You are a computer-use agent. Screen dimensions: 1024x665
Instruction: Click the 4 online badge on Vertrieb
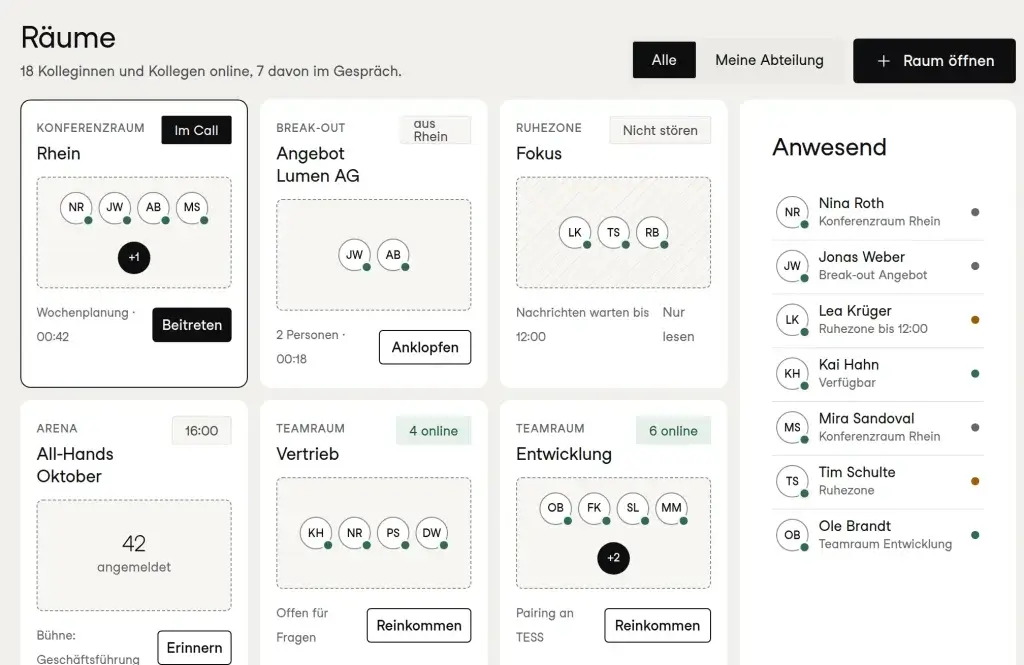tap(434, 430)
